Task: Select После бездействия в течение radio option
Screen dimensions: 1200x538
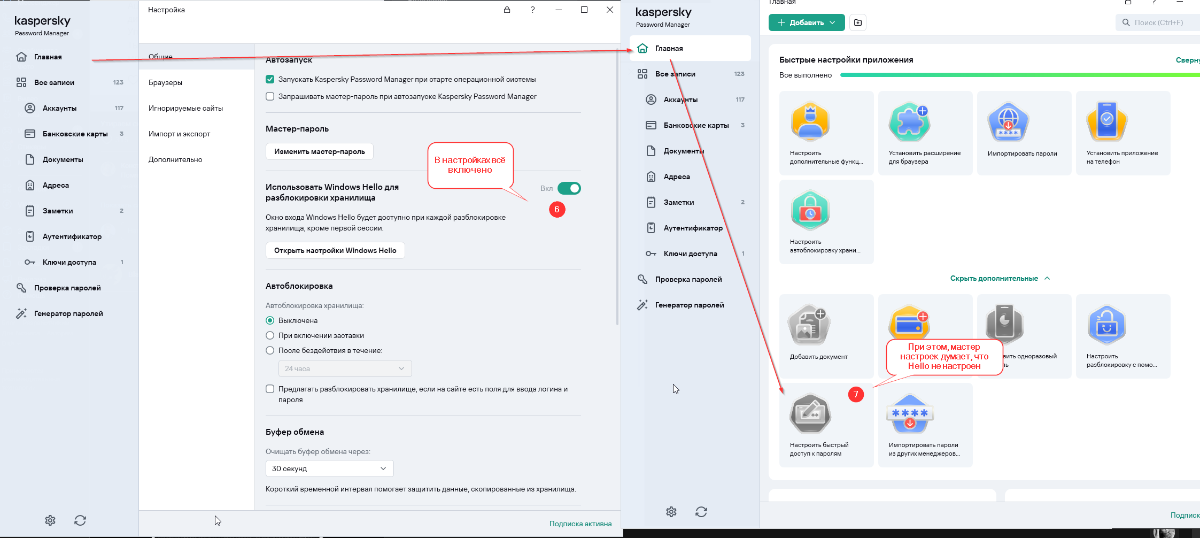Action: click(x=270, y=350)
